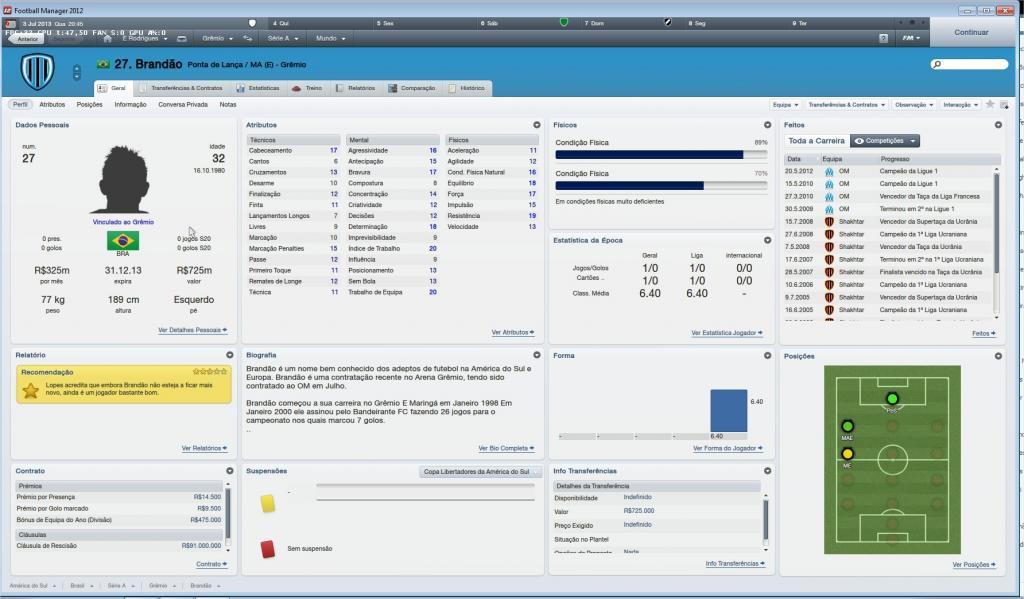
Task: Click the 70% Condição Física bar
Action: pos(661,186)
